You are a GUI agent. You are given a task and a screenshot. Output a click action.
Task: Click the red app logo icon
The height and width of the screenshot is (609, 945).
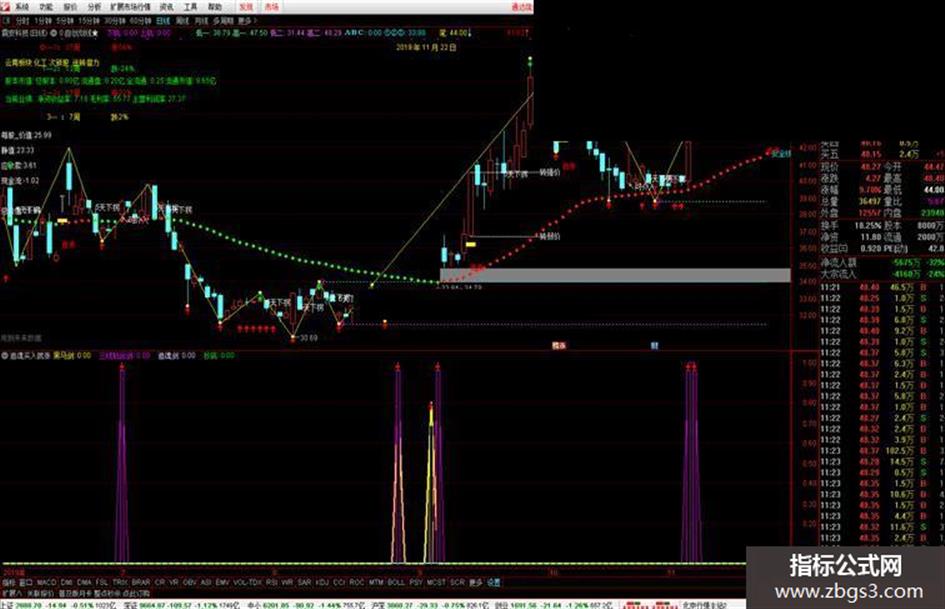coord(5,7)
